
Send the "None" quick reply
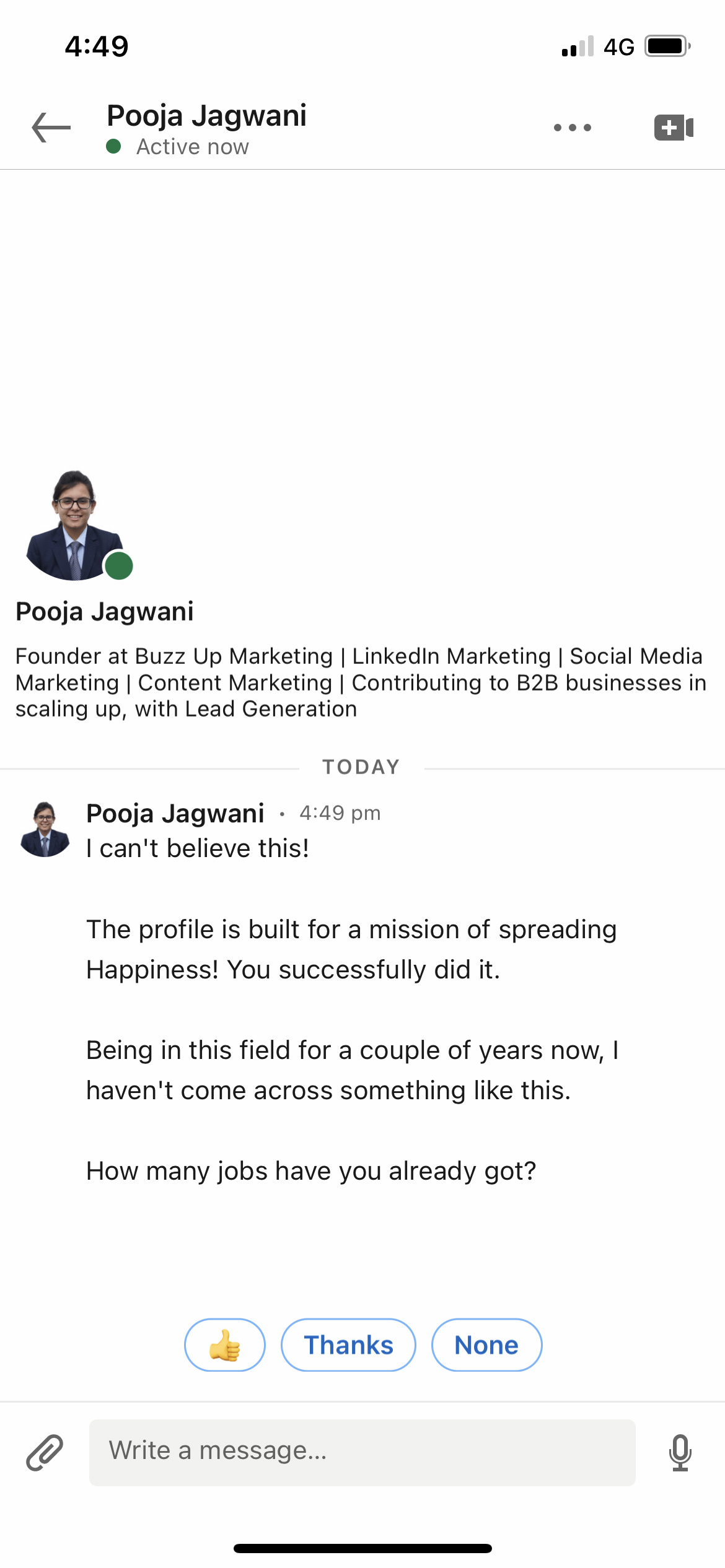point(486,1345)
